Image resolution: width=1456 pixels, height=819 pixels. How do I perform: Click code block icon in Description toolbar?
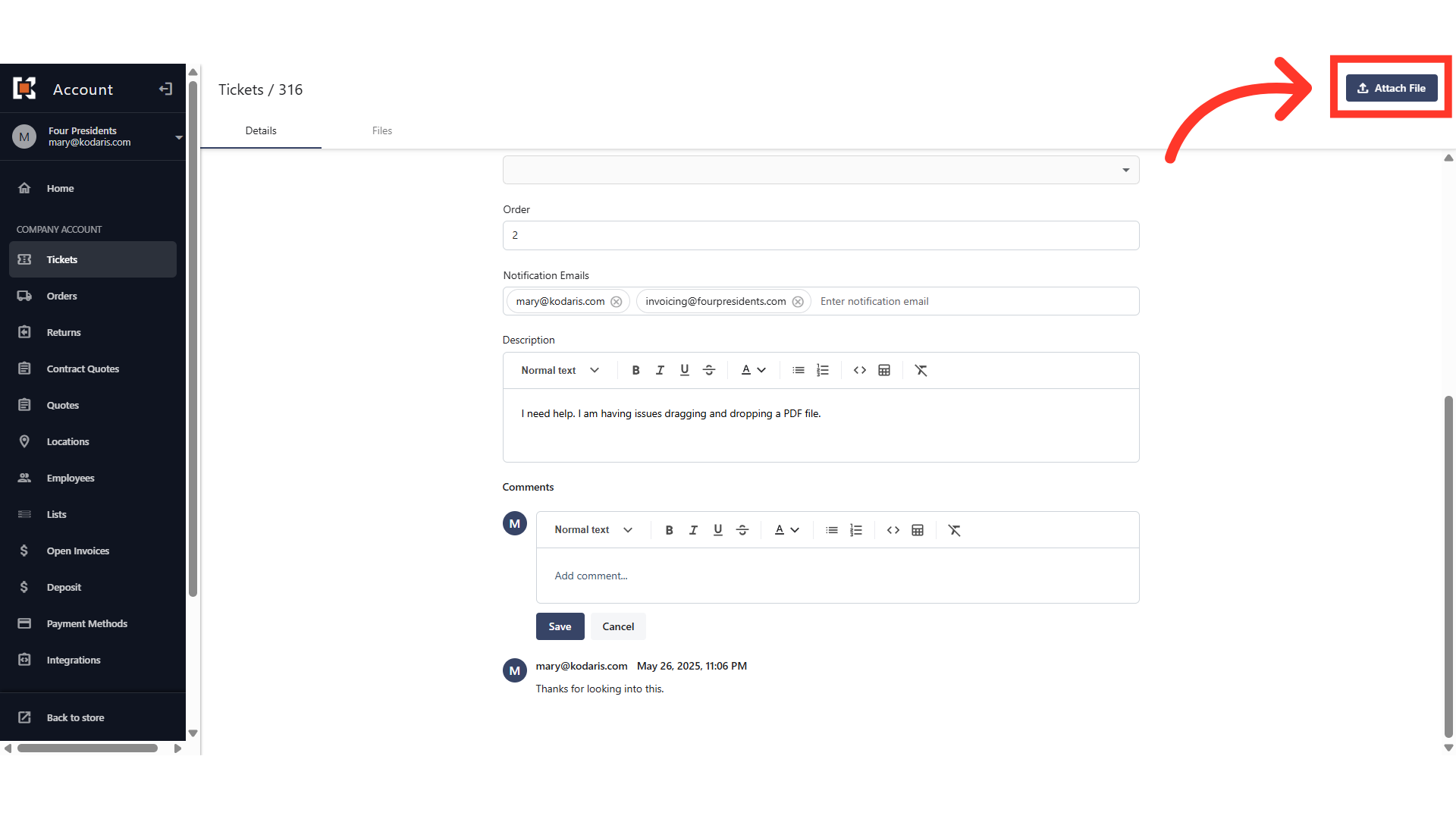[x=859, y=370]
